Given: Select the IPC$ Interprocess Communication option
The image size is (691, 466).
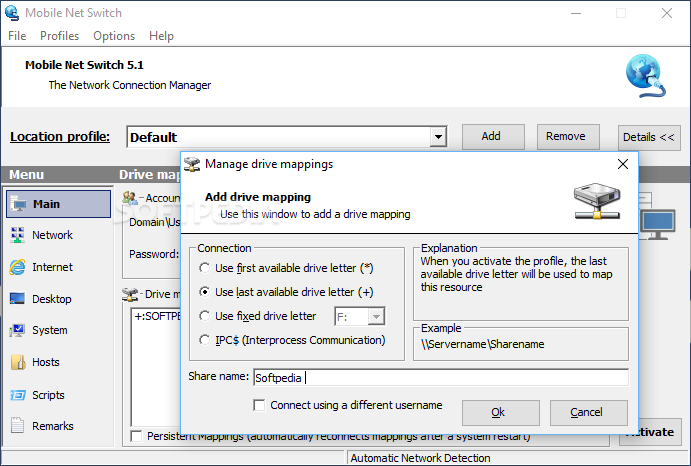Looking at the screenshot, I should tap(204, 340).
